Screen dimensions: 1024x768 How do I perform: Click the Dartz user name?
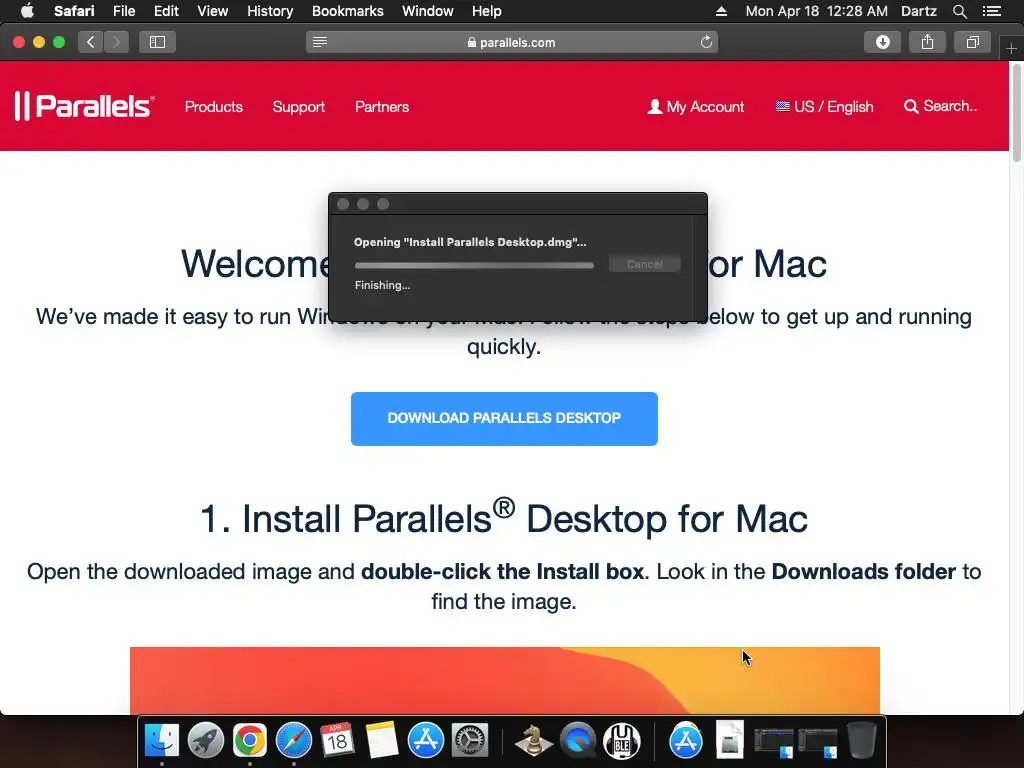click(918, 11)
